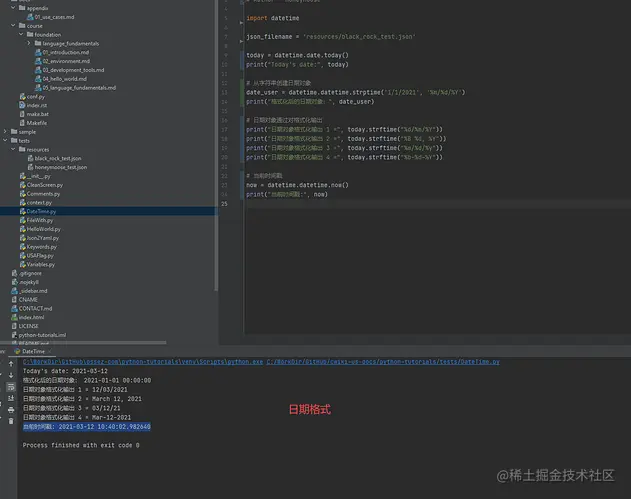The height and width of the screenshot is (499, 631).
Task: Click the folder icon of the resources directory
Action: point(22,150)
